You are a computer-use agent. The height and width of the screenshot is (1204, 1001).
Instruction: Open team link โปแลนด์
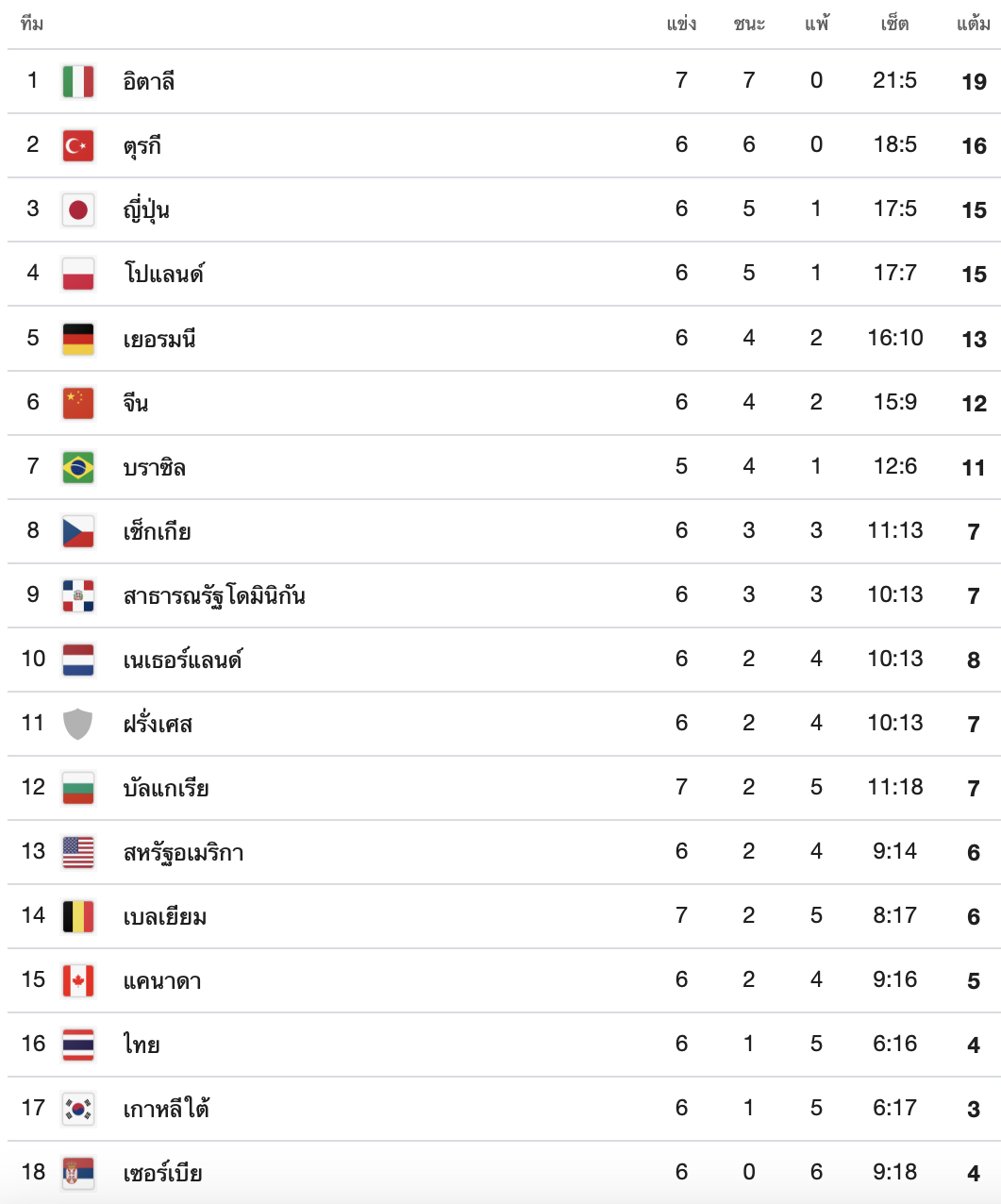pos(164,274)
